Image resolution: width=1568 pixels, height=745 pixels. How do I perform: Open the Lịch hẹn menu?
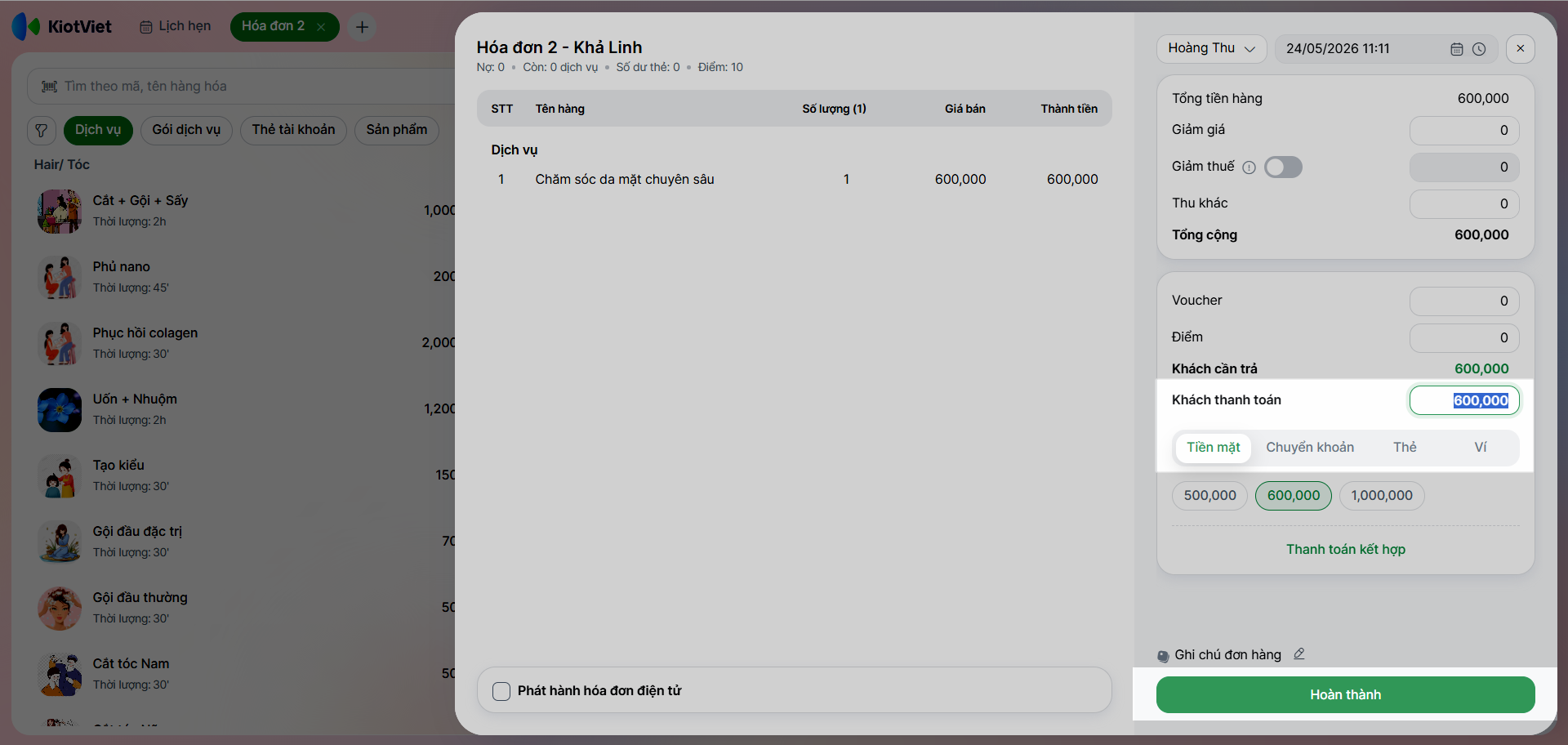coord(175,26)
